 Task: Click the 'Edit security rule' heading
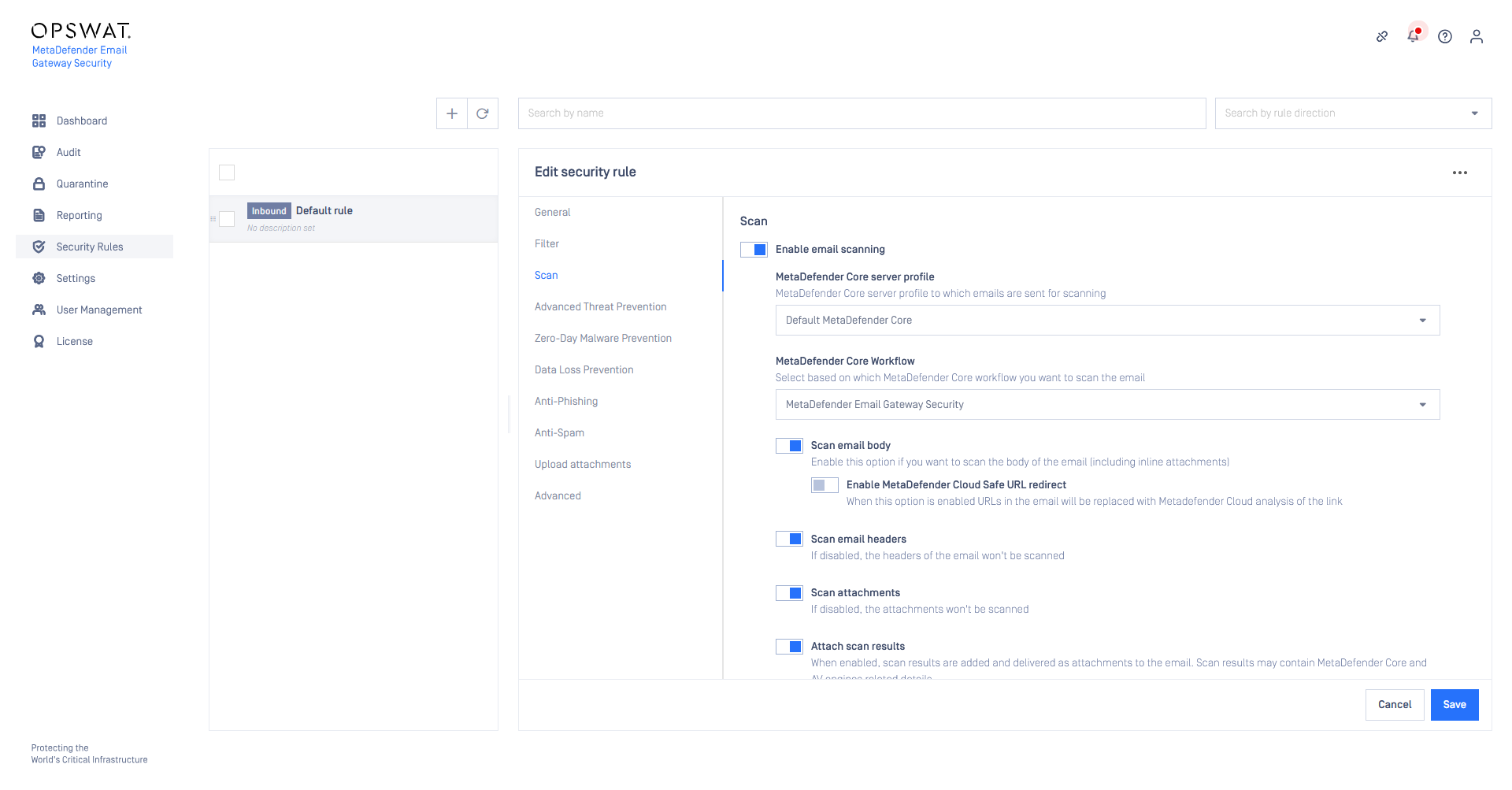(585, 172)
